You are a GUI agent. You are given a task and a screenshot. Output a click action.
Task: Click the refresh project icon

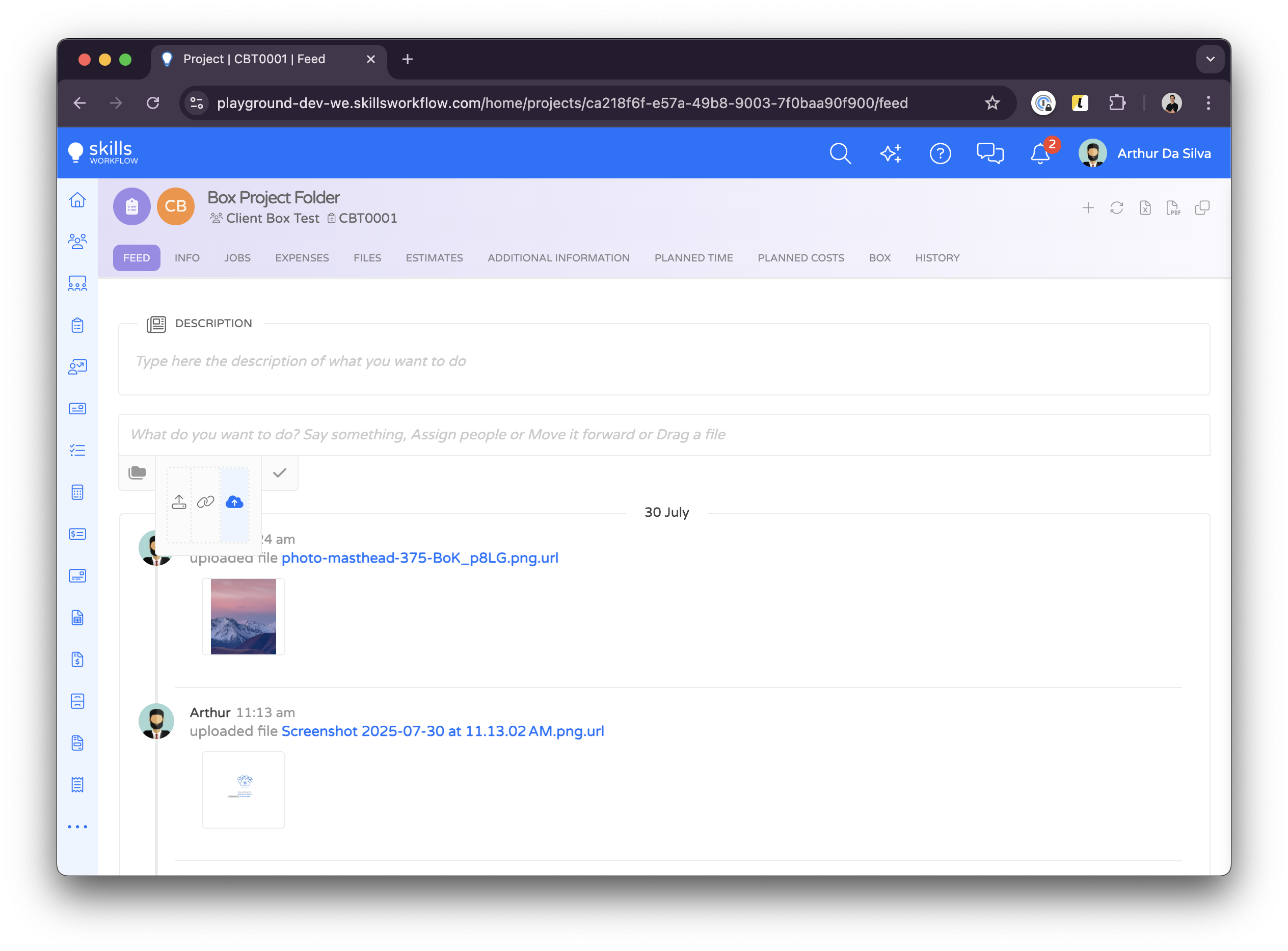tap(1116, 208)
